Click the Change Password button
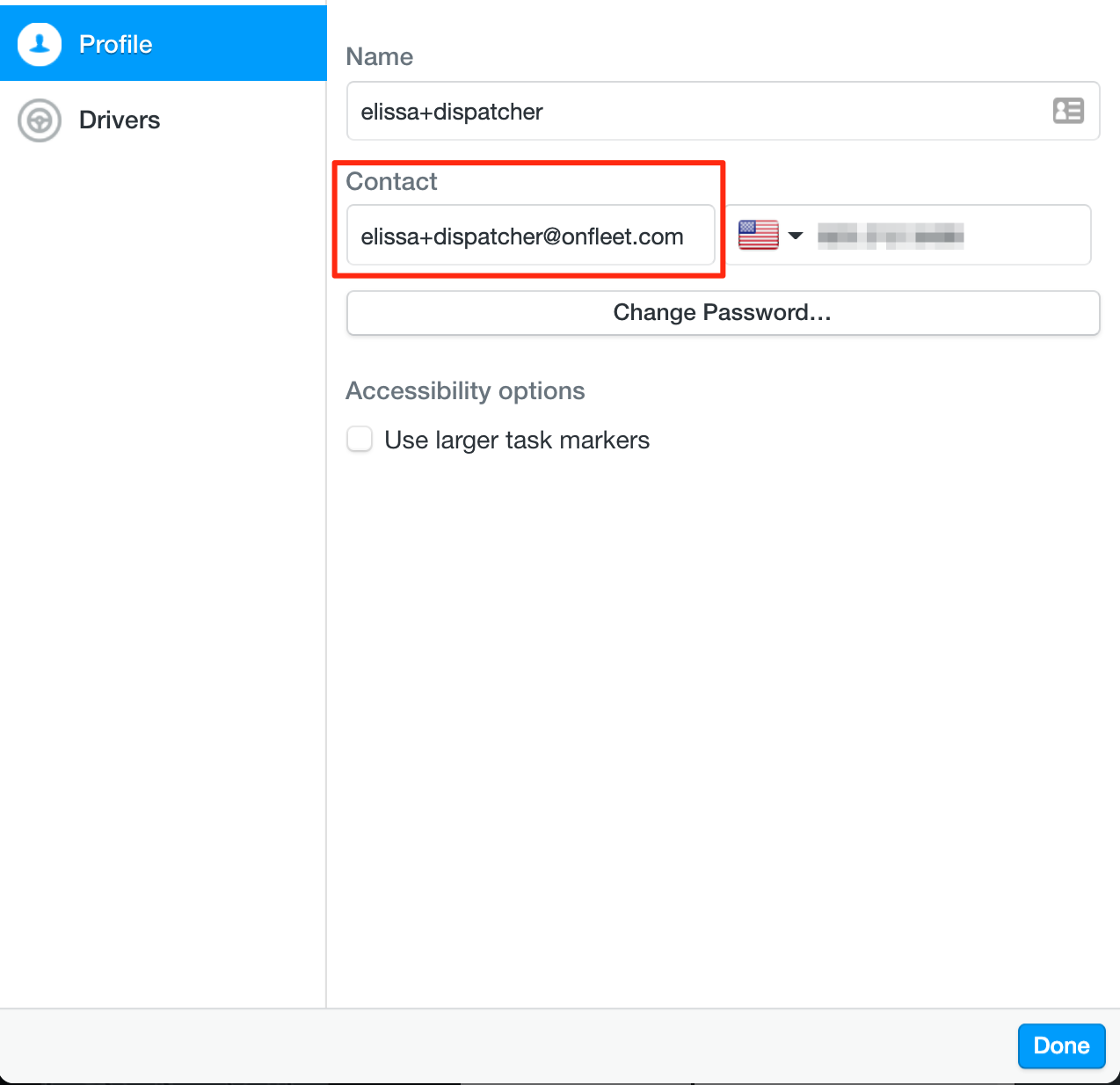The width and height of the screenshot is (1120, 1085). click(723, 313)
